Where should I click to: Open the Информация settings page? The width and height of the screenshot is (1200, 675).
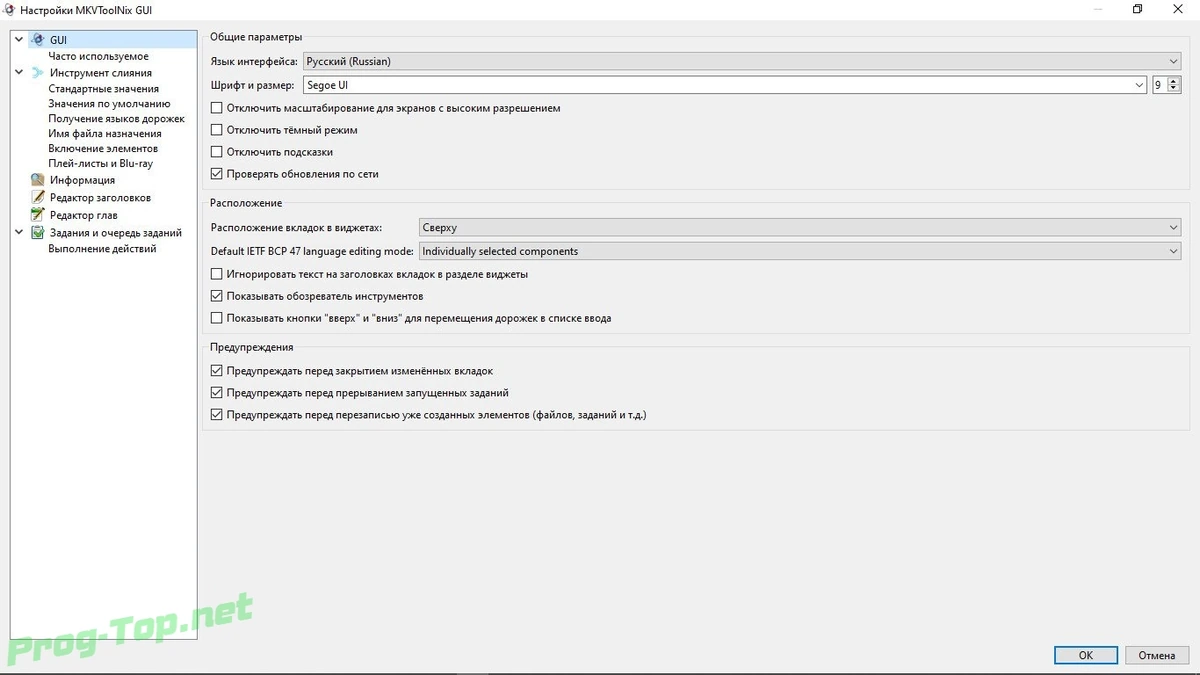pos(82,180)
